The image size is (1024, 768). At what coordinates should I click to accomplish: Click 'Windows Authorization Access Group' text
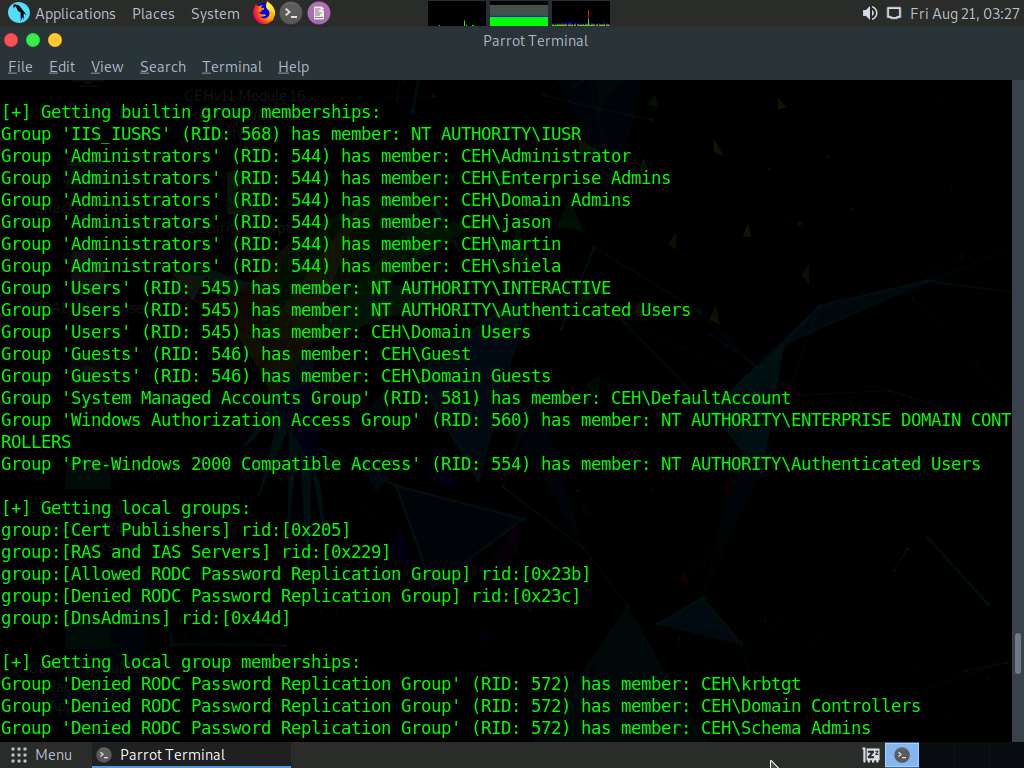241,420
